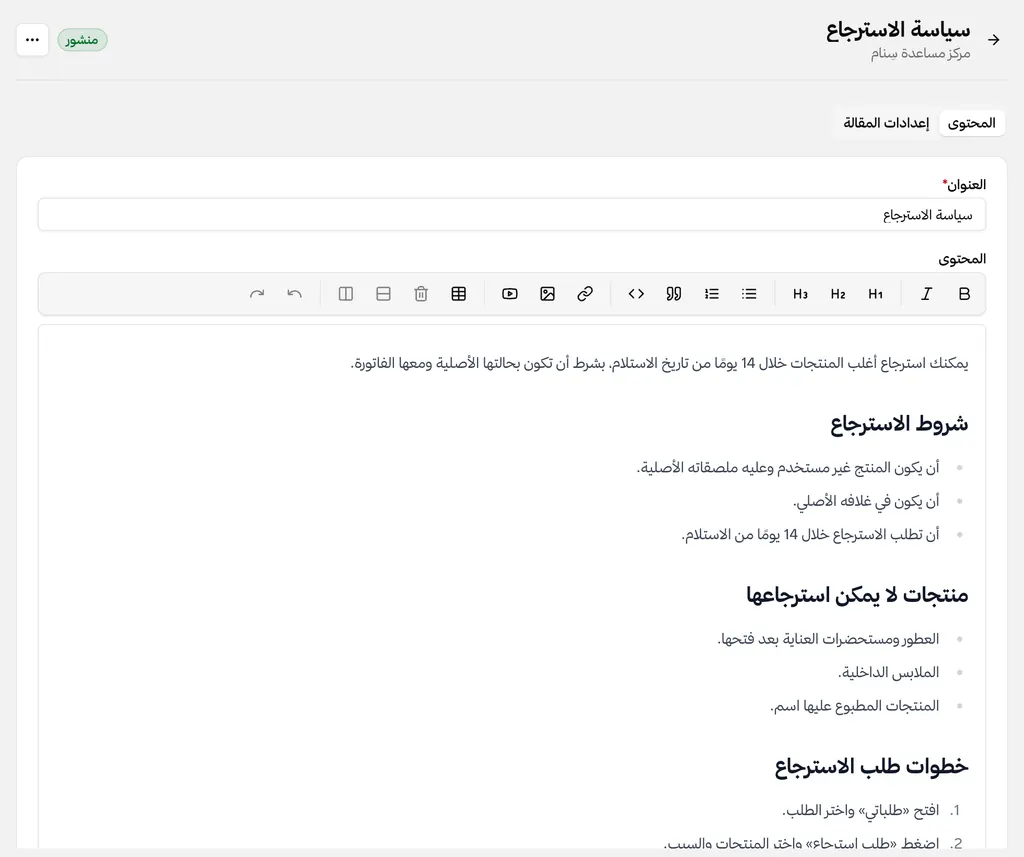Insert a code block

pyautogui.click(x=636, y=294)
